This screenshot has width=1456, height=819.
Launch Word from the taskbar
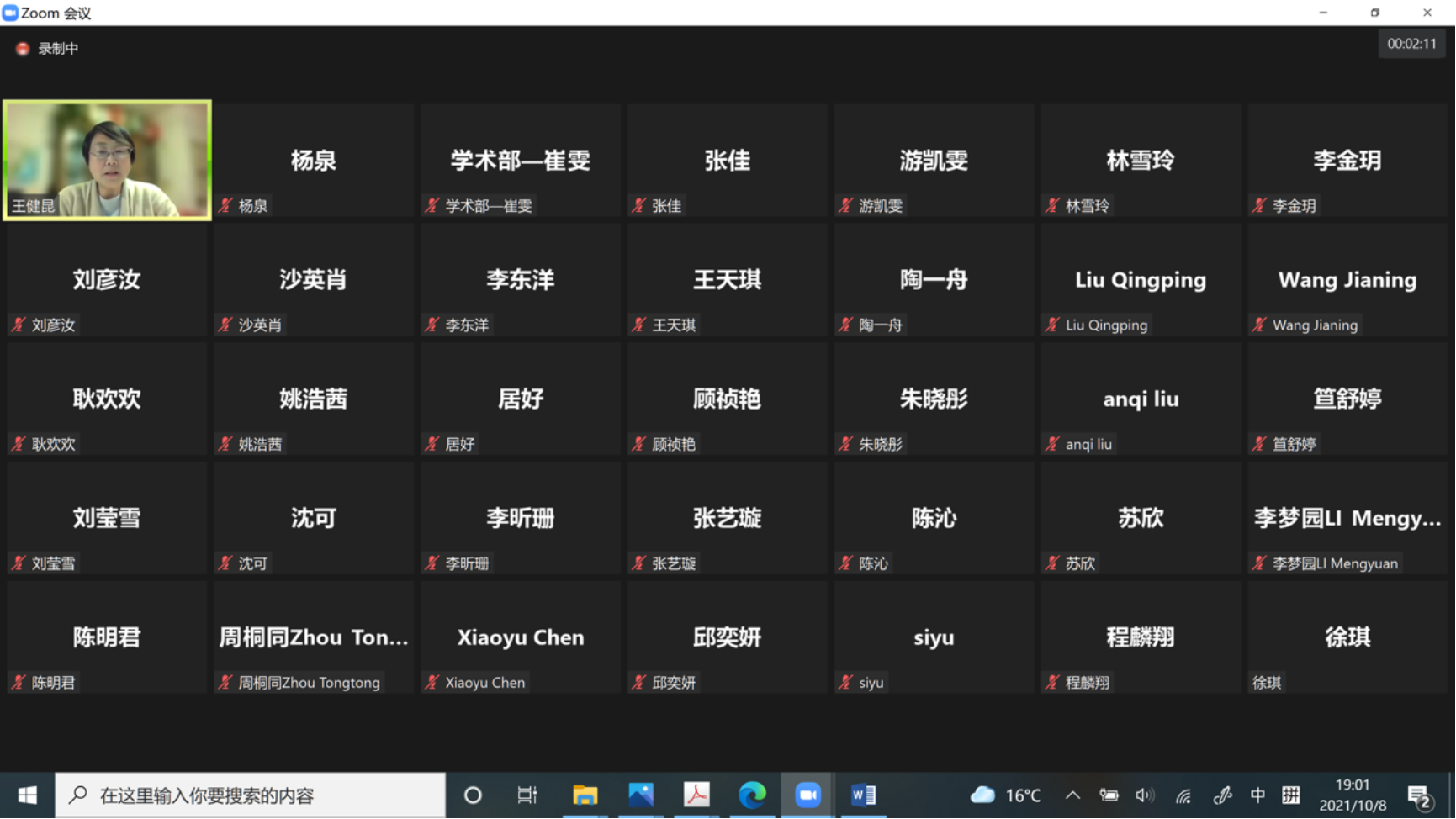(x=863, y=795)
